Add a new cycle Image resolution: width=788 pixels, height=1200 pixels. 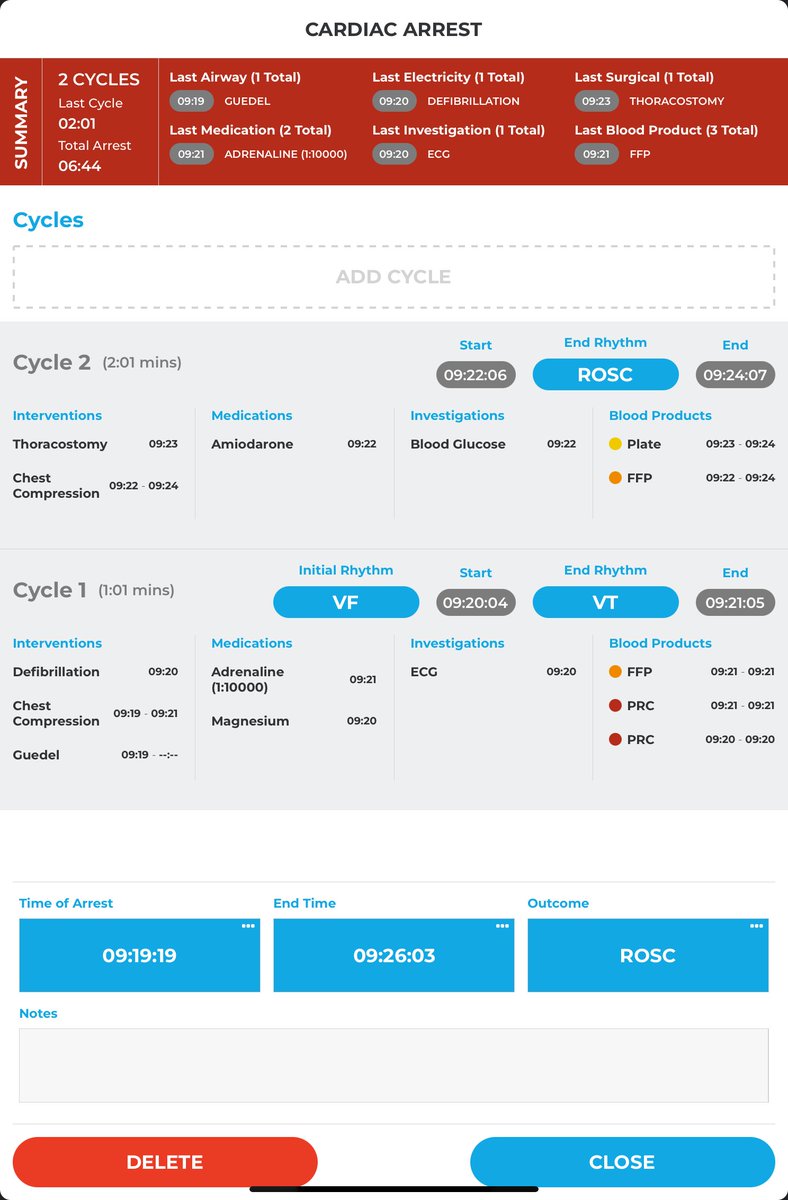(x=394, y=277)
